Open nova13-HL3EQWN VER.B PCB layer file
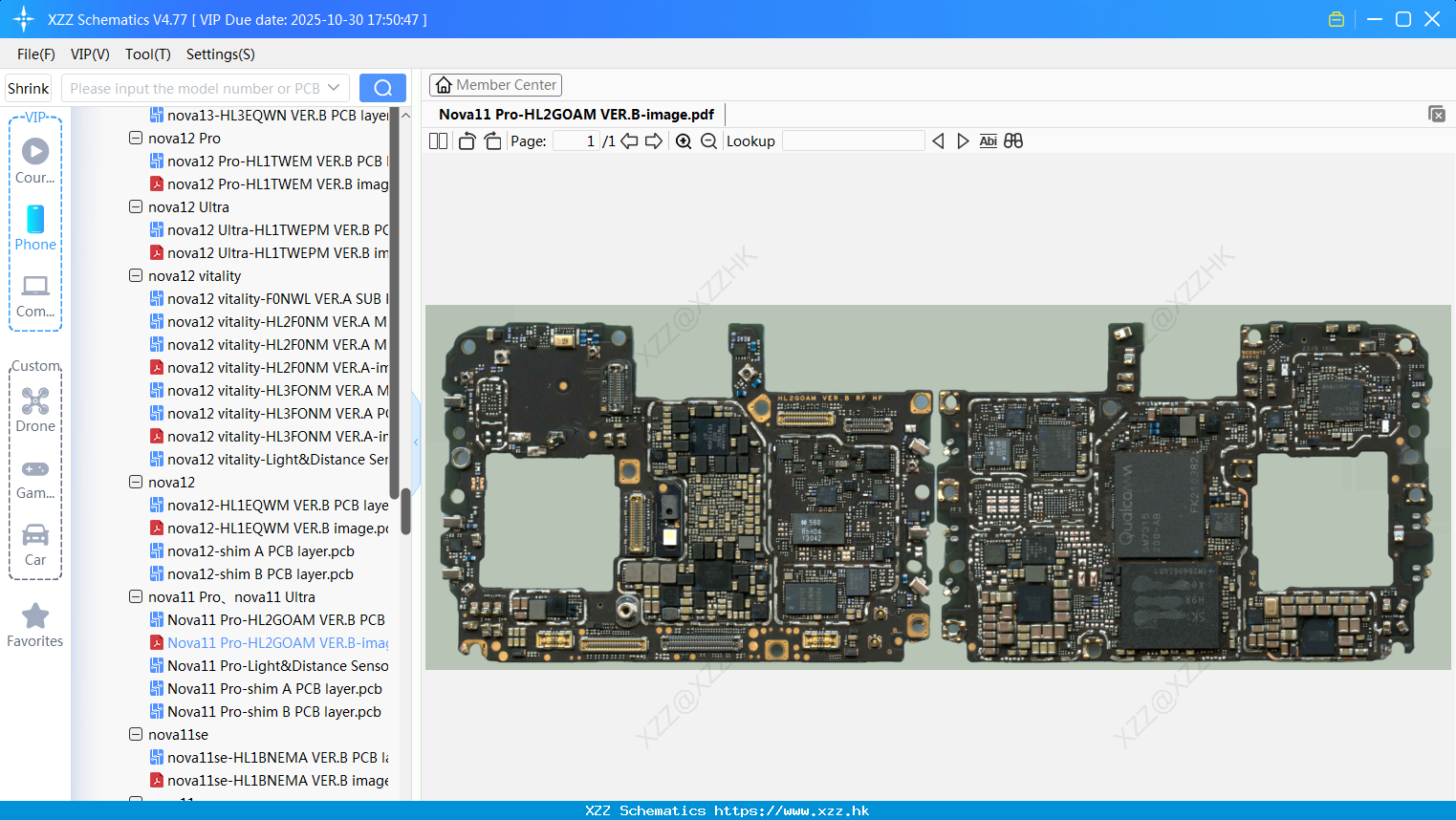Screen dimensions: 1456x820 click(269, 115)
